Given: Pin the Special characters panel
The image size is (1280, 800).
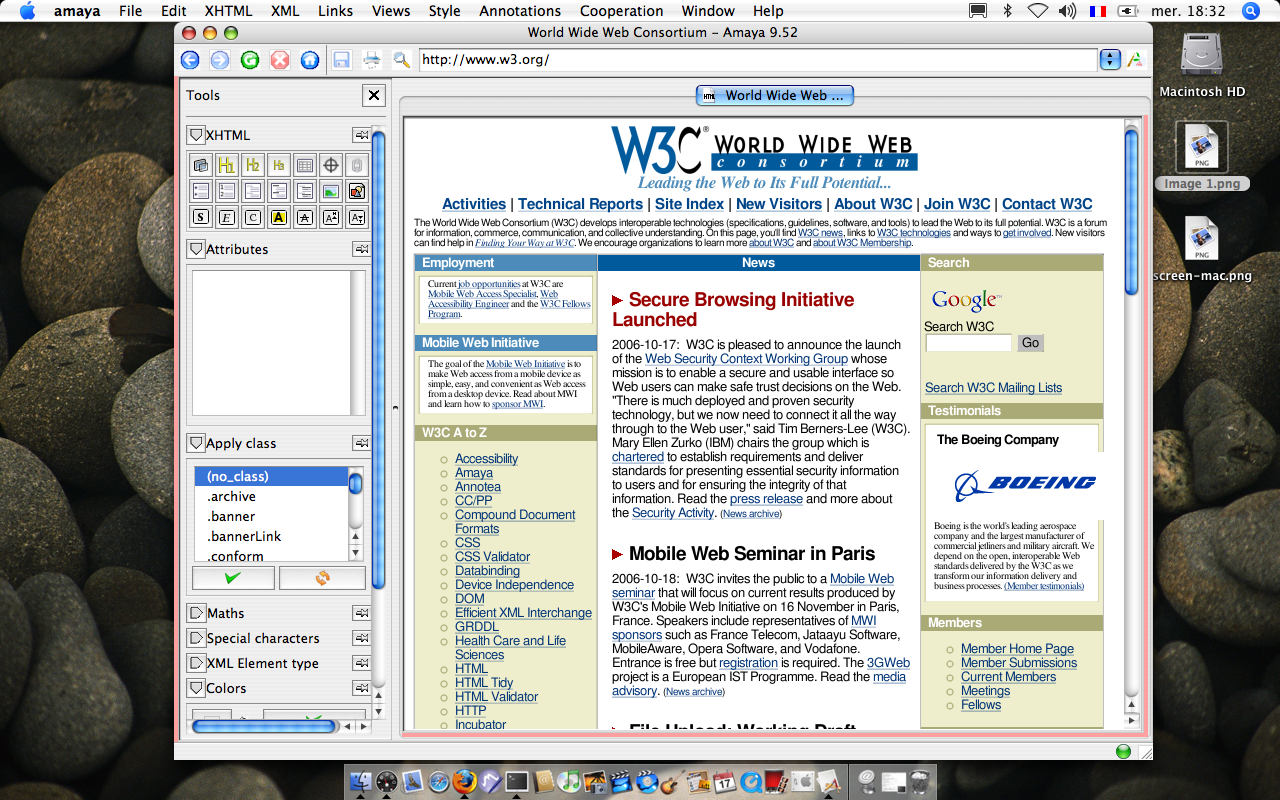Looking at the screenshot, I should tap(360, 638).
